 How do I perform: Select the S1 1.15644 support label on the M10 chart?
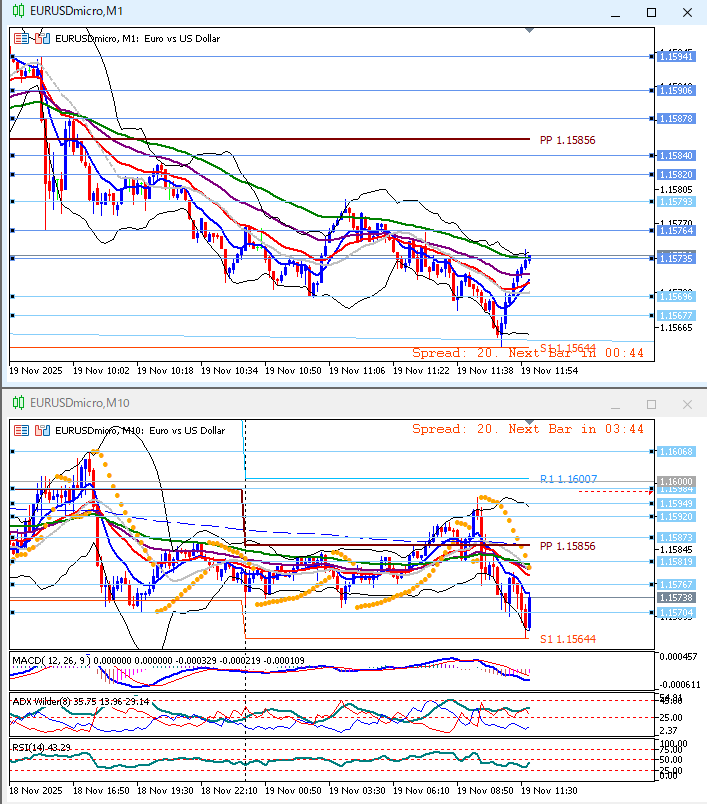568,638
